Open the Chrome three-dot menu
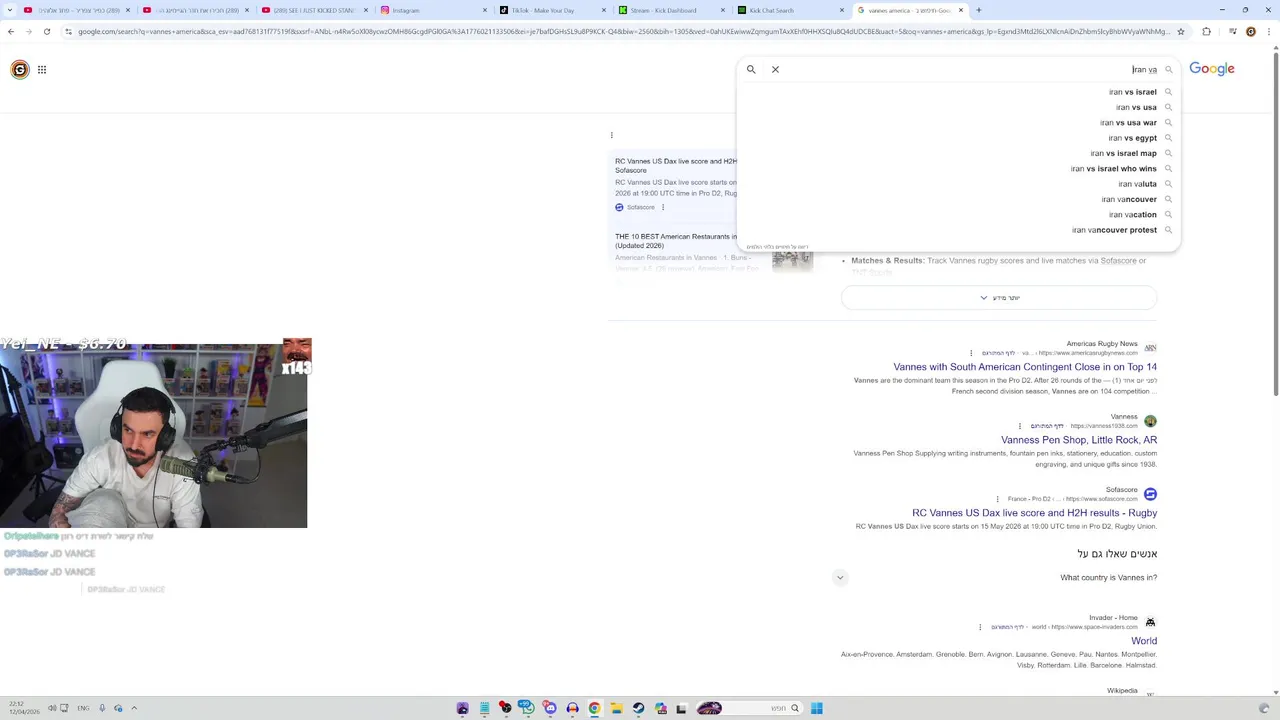 tap(1269, 31)
